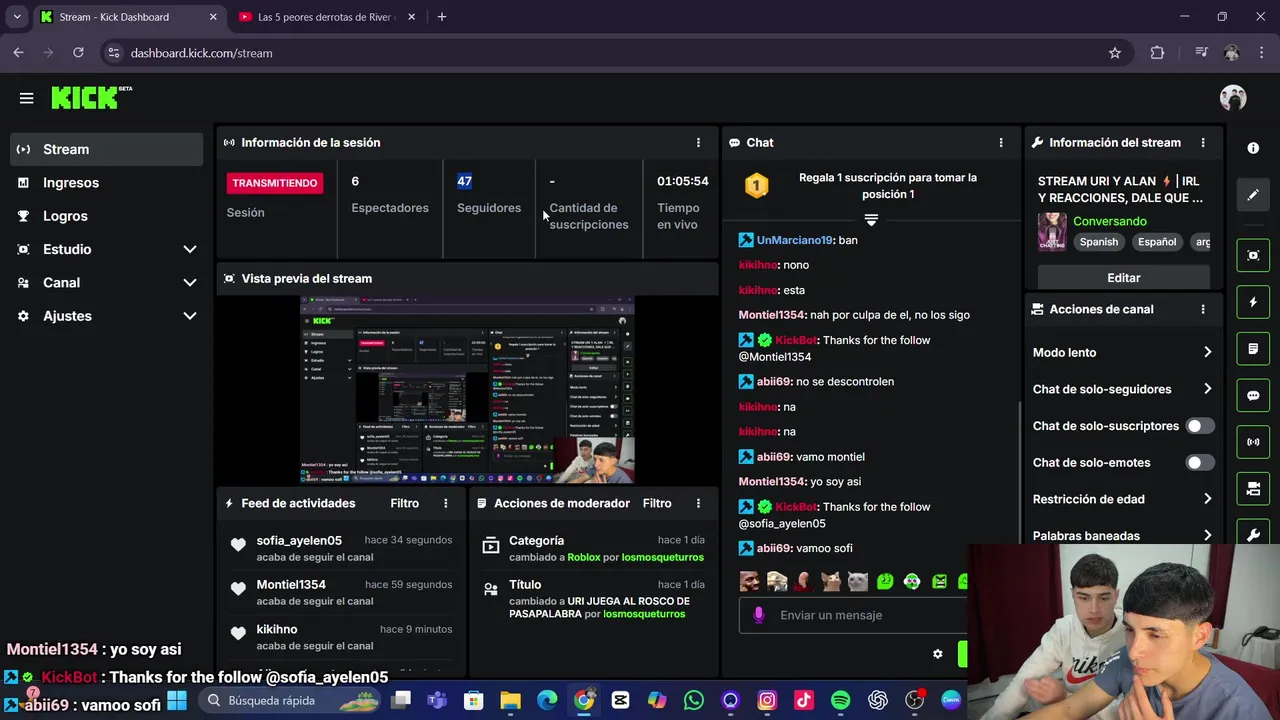Open Modo lento settings

pyautogui.click(x=1122, y=353)
